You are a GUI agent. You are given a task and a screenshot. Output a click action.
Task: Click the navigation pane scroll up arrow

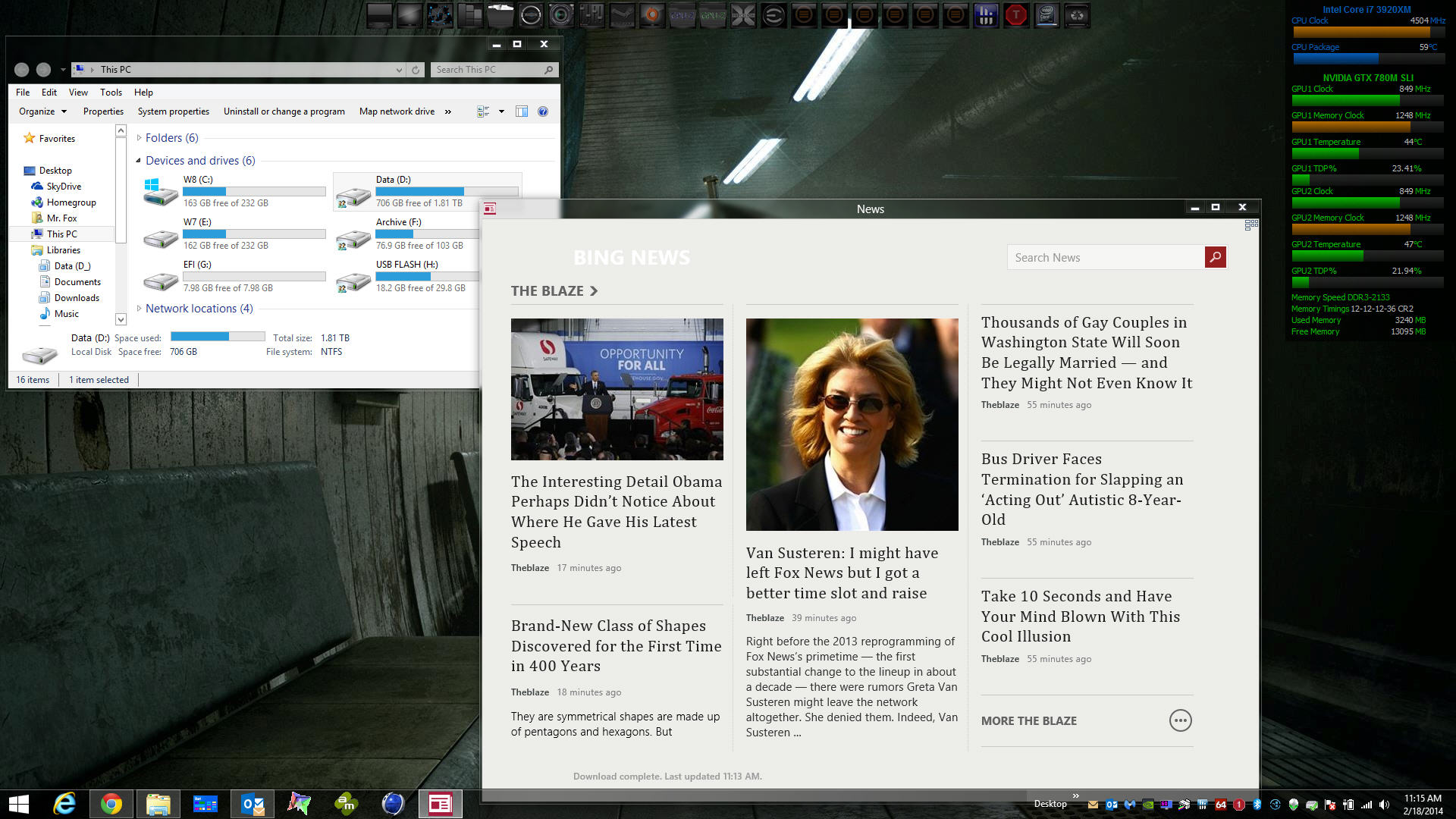121,131
